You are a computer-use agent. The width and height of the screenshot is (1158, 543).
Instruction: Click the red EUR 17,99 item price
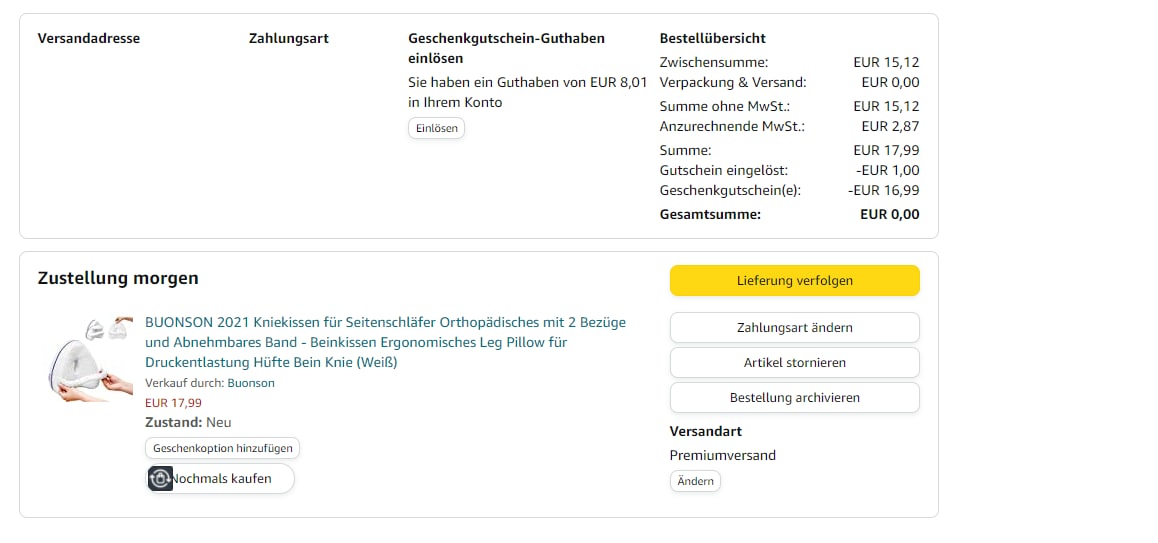[x=173, y=403]
